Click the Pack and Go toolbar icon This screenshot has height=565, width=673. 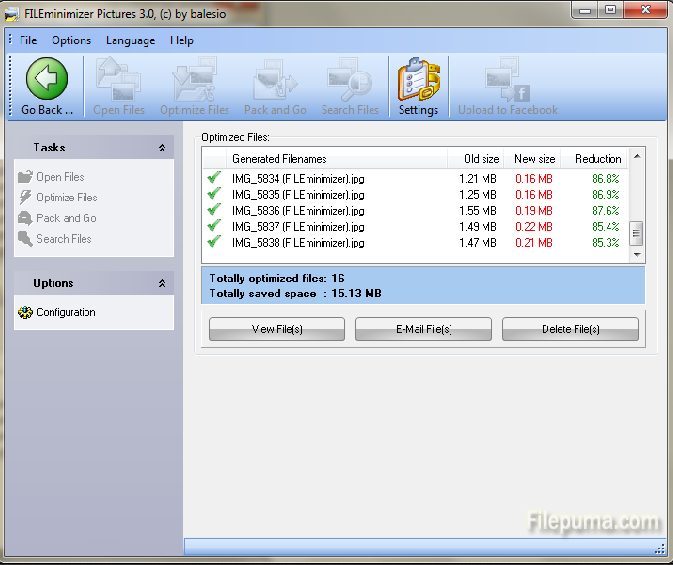[275, 80]
